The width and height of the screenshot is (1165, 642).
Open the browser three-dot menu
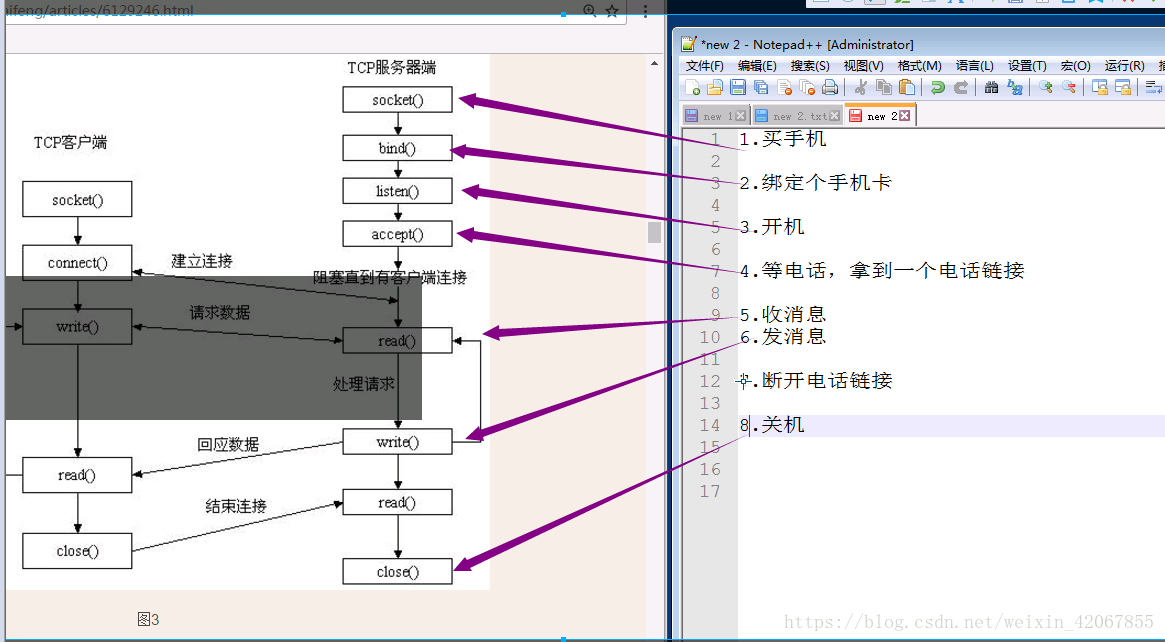[x=645, y=11]
